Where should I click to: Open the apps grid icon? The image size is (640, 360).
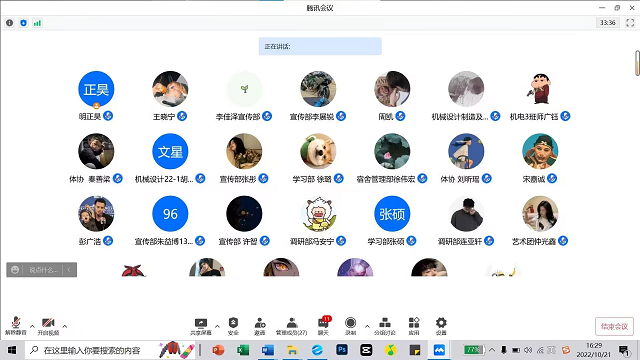pos(414,327)
